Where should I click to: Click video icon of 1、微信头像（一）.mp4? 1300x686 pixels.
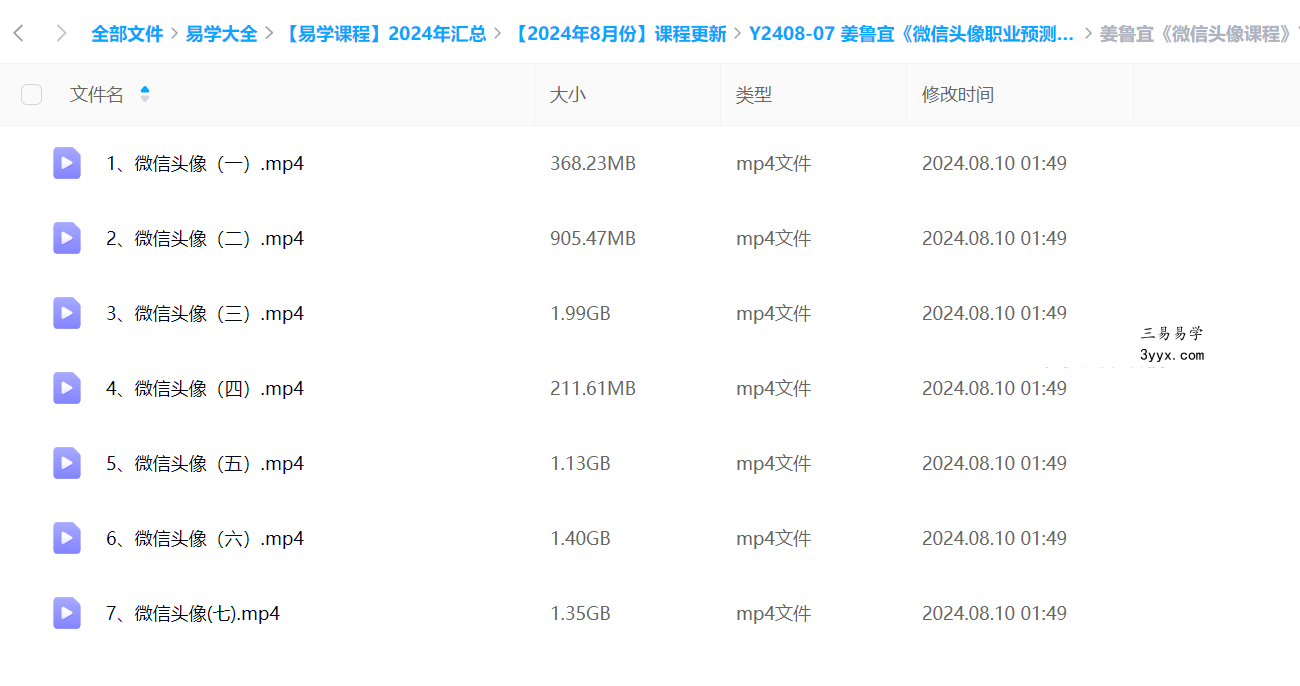tap(67, 163)
